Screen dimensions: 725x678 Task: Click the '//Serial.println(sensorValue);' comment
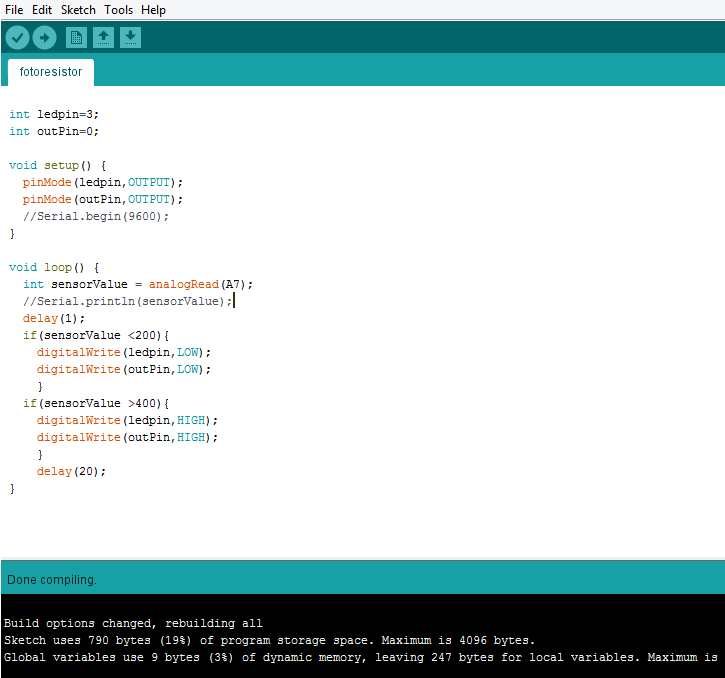point(128,302)
